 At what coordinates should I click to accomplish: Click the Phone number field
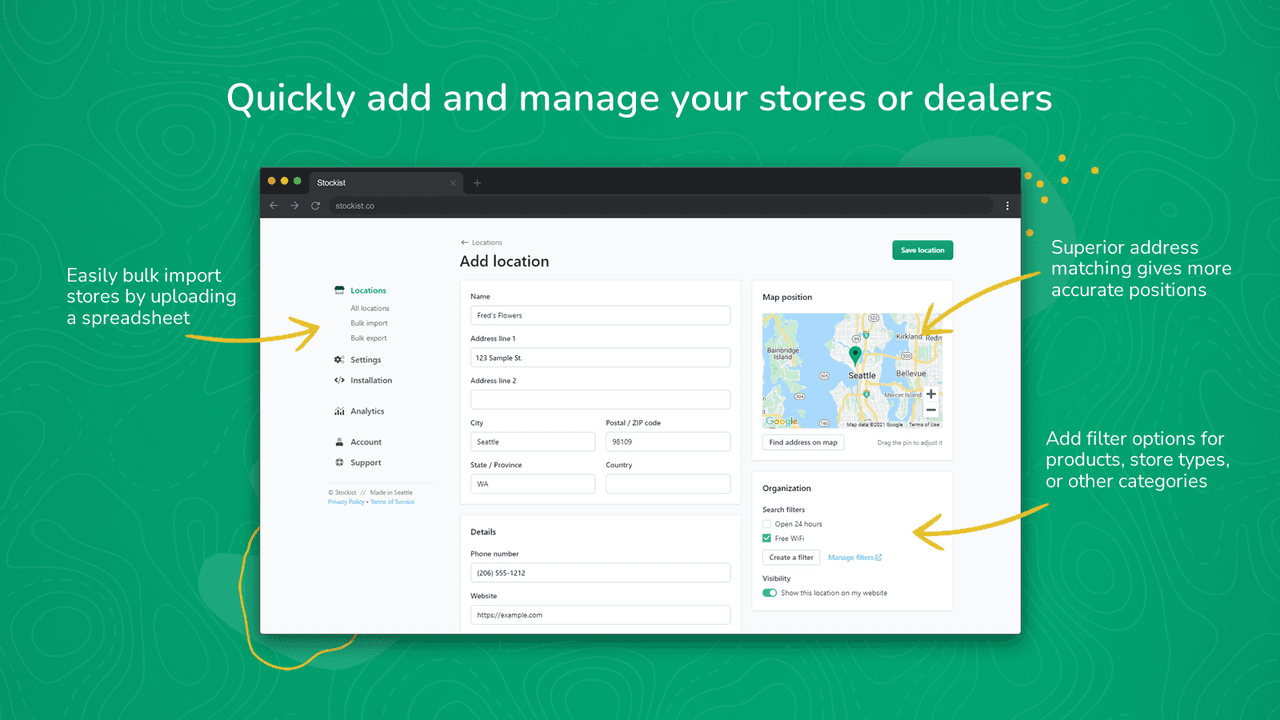[600, 573]
